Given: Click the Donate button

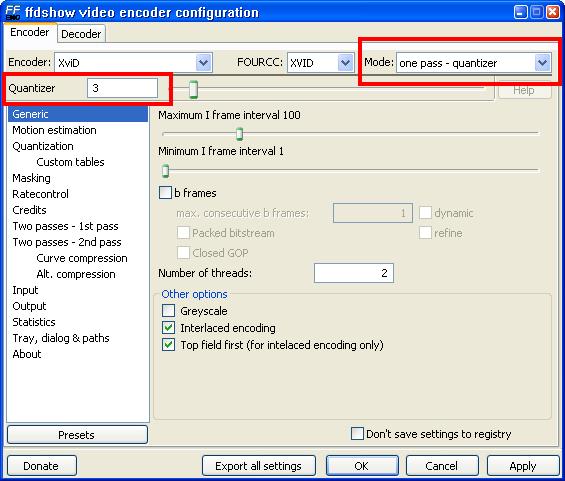Looking at the screenshot, I should 42,466.
